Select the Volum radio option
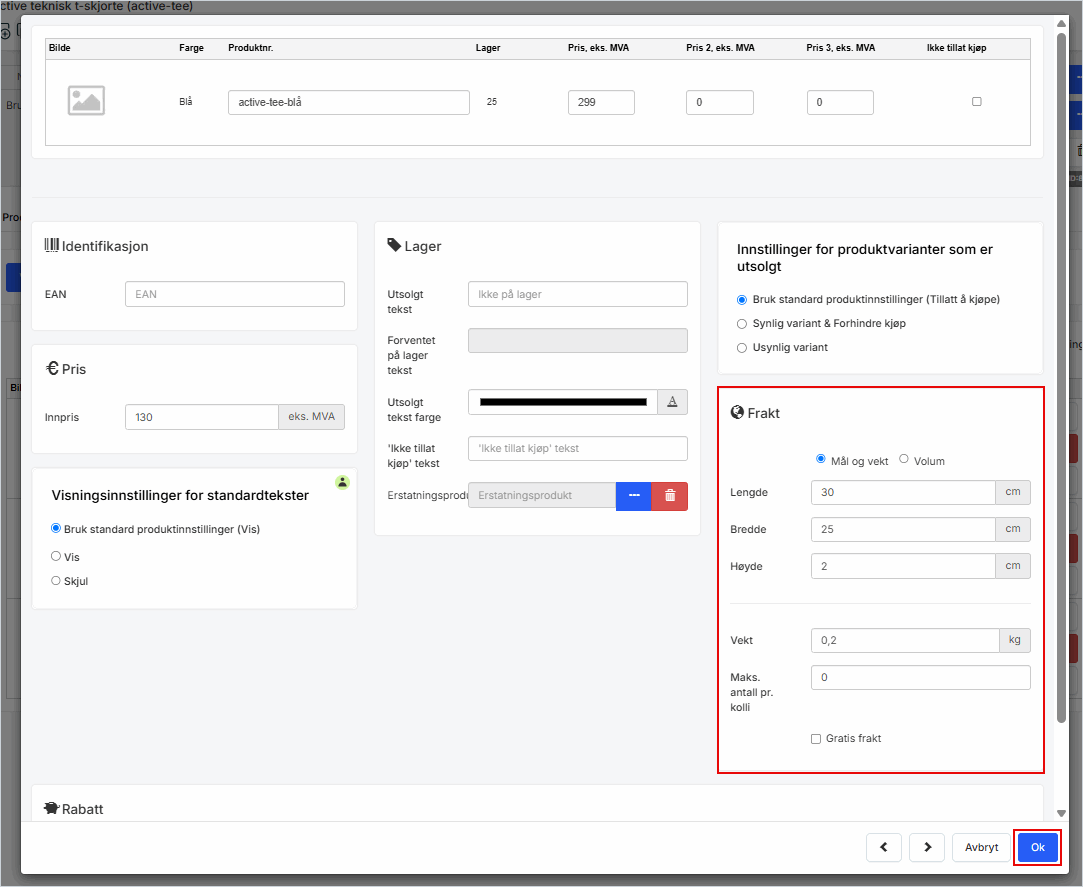Screen dimensions: 1083x887 point(904,459)
